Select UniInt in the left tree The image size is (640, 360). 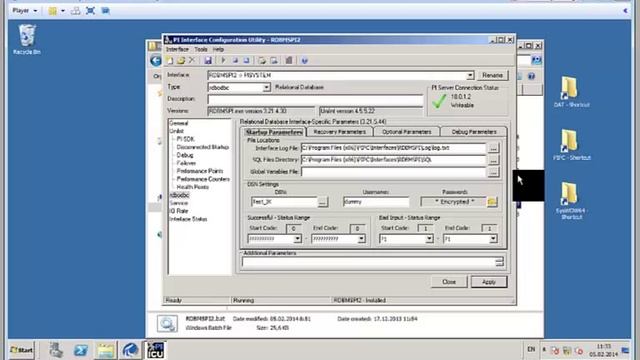pos(176,131)
